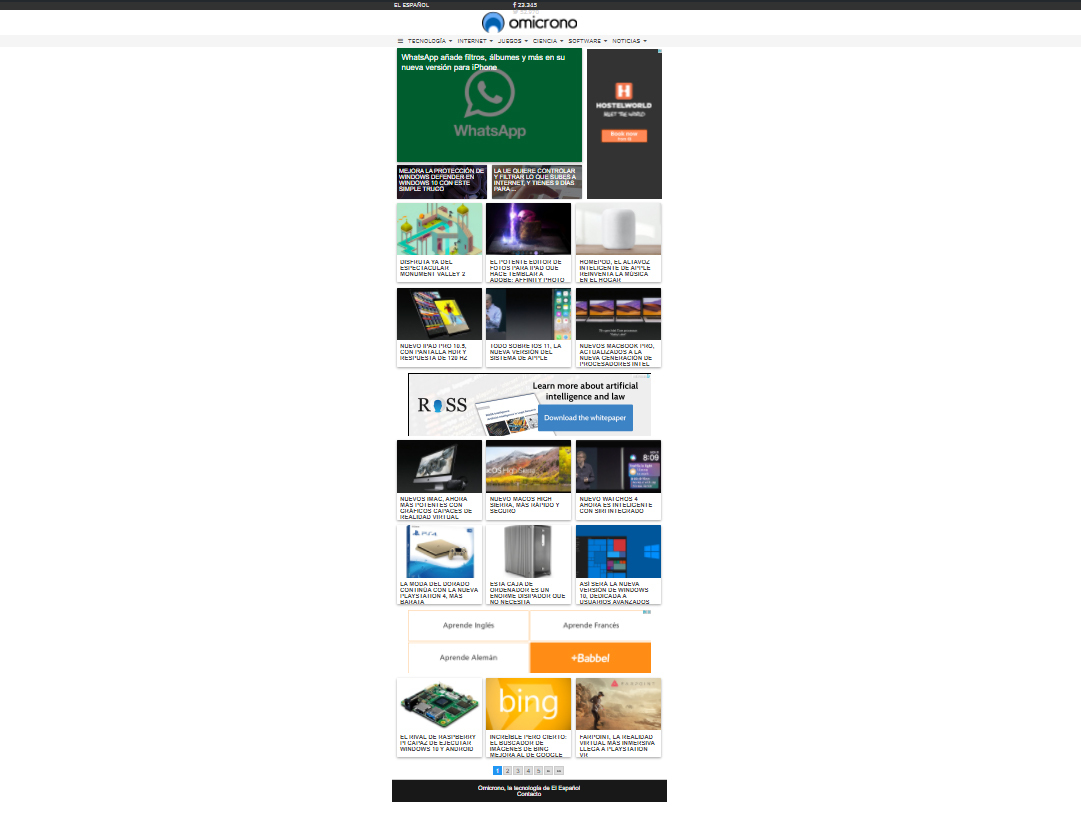Click the Omicrono, la tecnología de El Español footer text

[529, 788]
